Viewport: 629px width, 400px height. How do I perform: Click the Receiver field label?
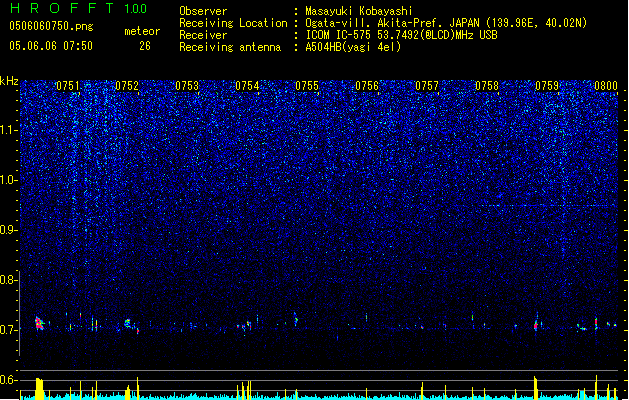[203, 35]
